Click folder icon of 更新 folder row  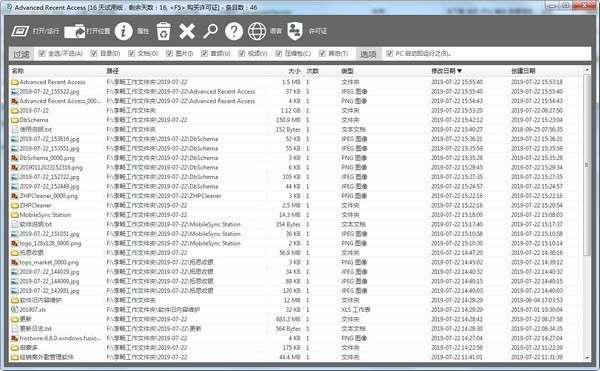click(15, 319)
